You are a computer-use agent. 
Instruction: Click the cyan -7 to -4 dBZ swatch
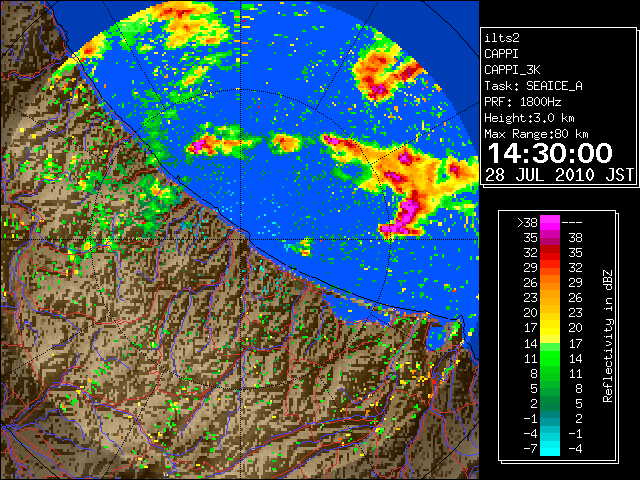point(550,448)
